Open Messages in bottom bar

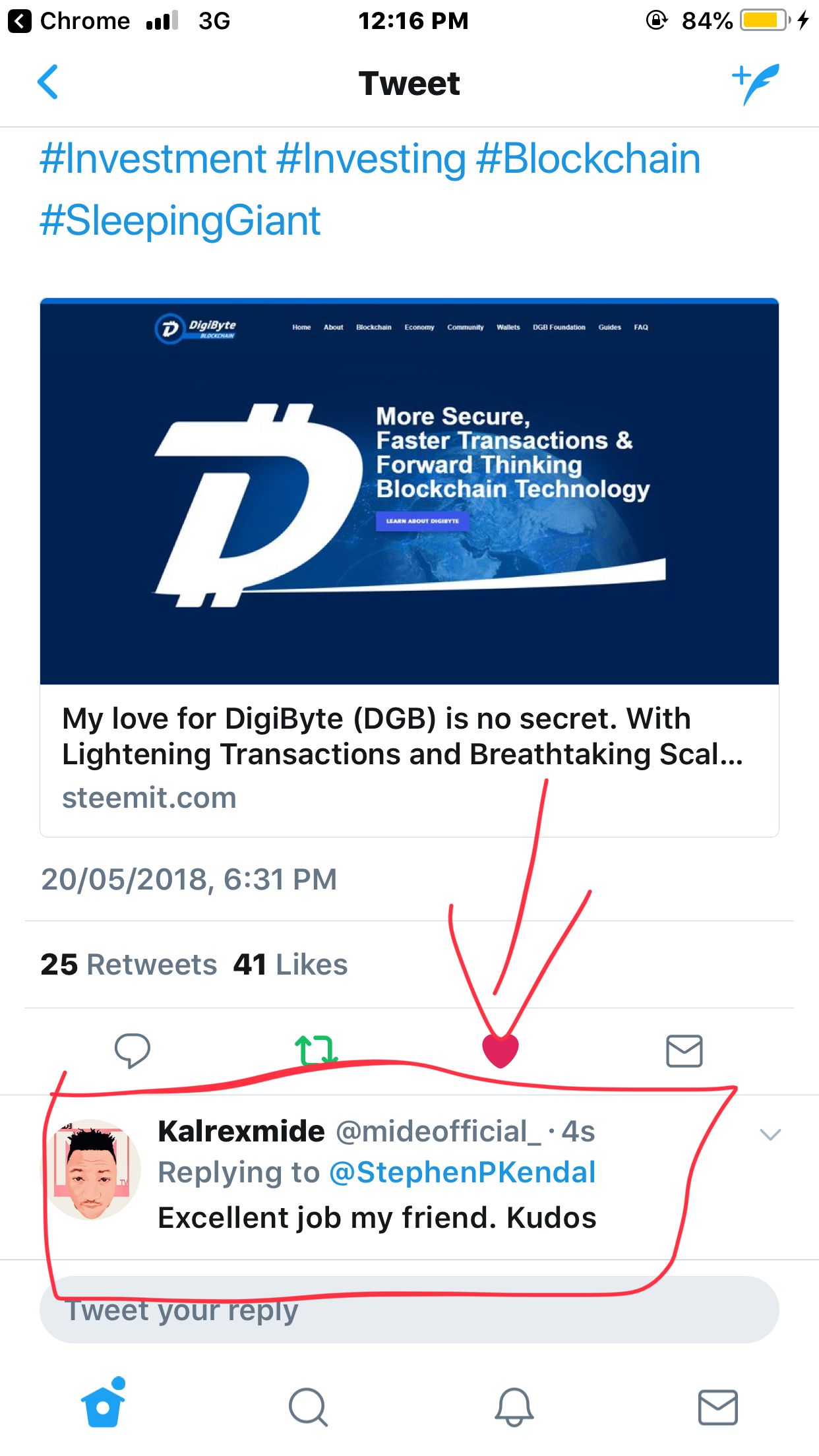(x=717, y=1407)
